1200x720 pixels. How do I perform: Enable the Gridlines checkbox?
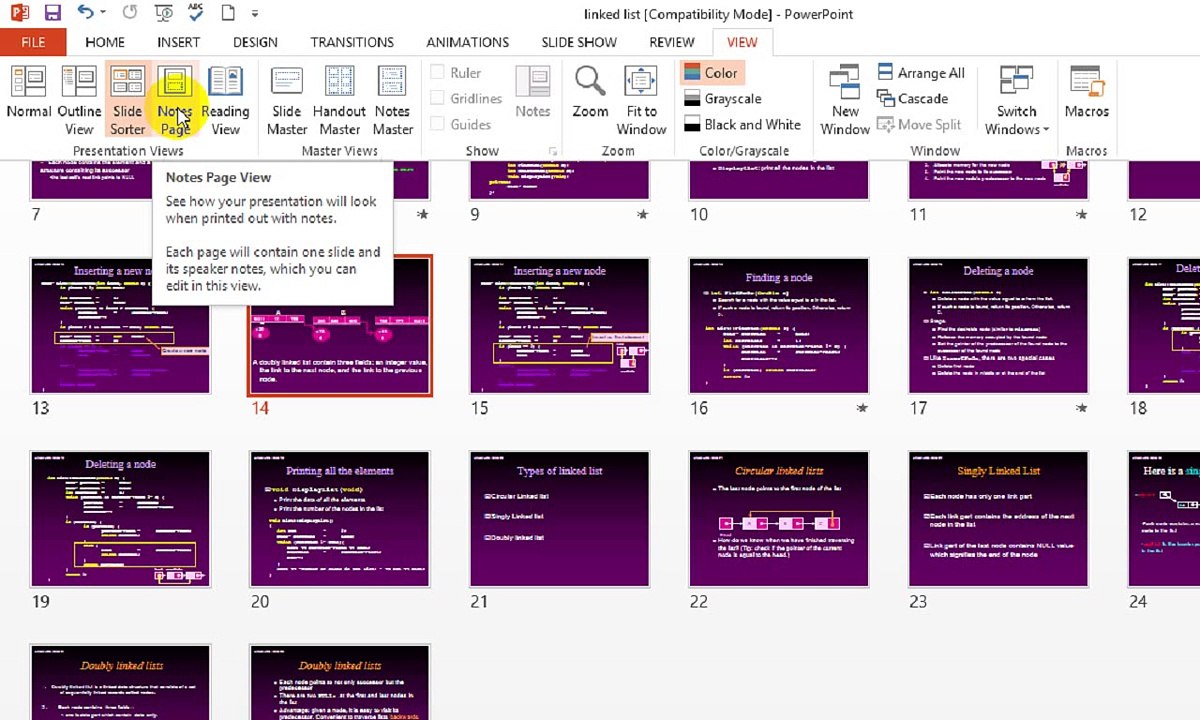[437, 98]
